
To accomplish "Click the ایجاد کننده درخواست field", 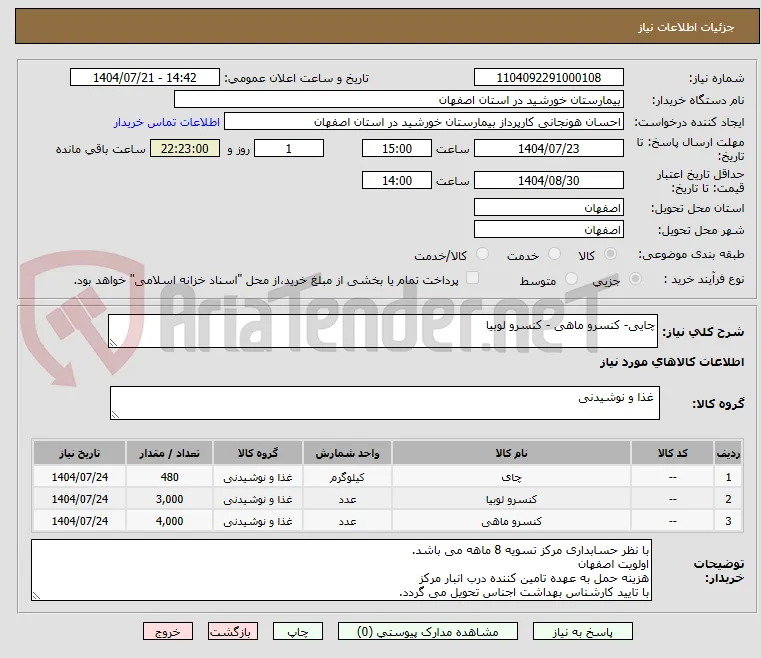I will (x=424, y=121).
